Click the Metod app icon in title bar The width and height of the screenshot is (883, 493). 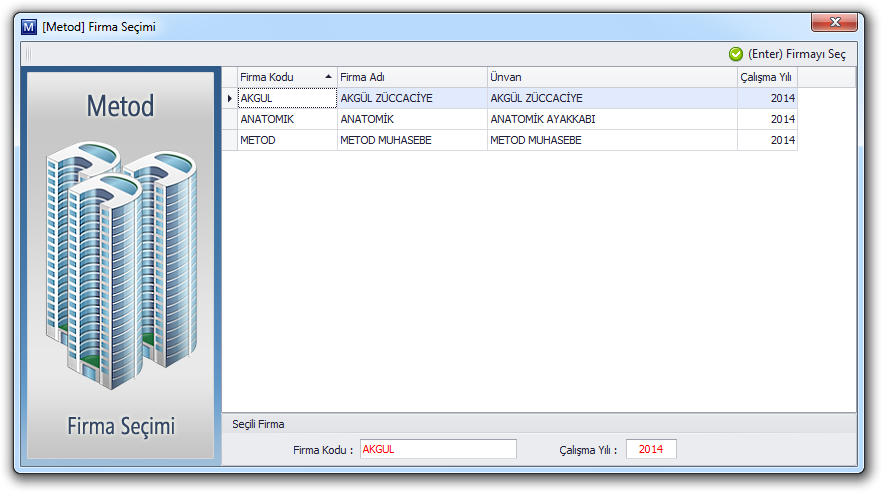click(28, 27)
